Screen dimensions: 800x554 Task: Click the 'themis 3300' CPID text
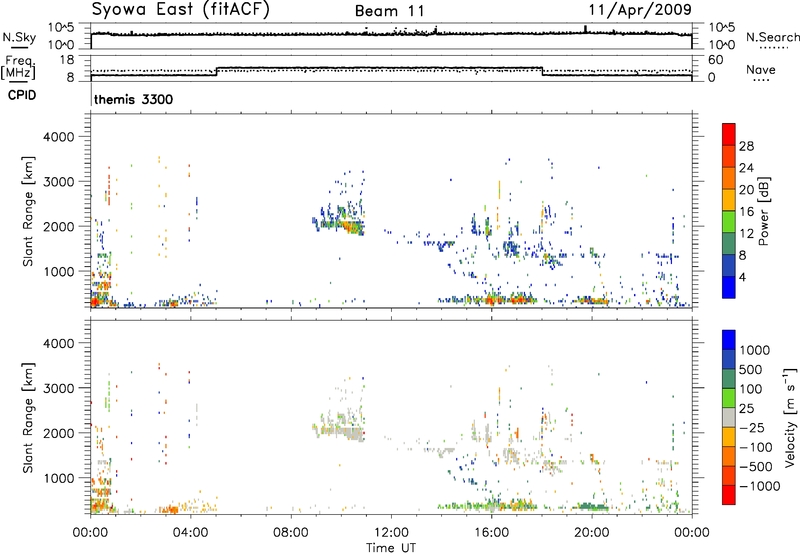pos(133,99)
